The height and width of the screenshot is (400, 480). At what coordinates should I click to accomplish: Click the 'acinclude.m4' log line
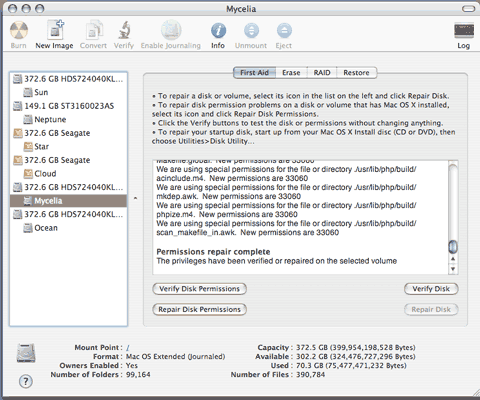(x=232, y=178)
